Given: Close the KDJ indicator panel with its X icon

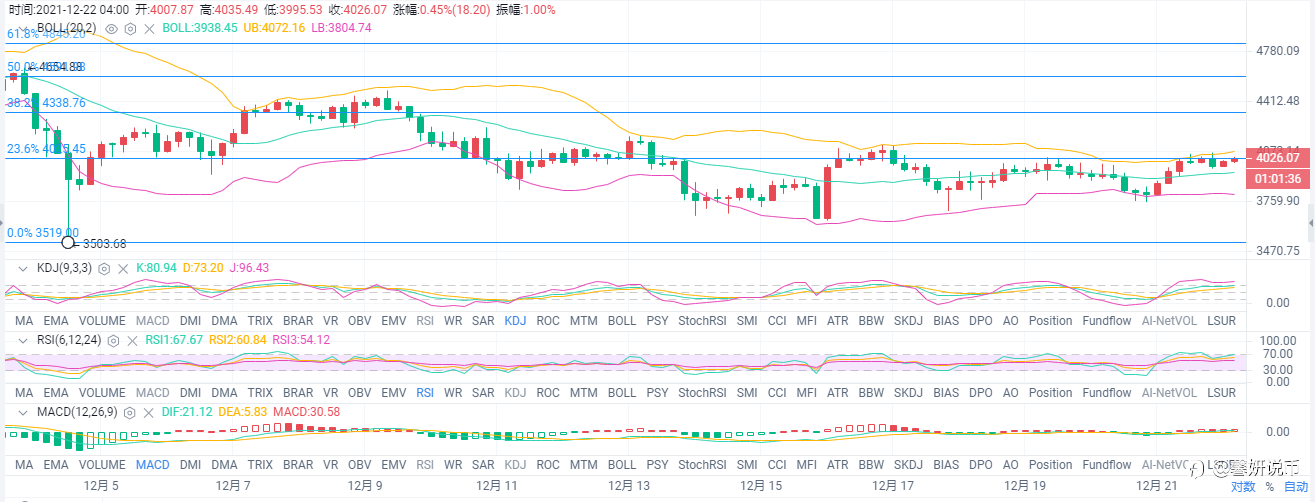Looking at the screenshot, I should click(124, 268).
